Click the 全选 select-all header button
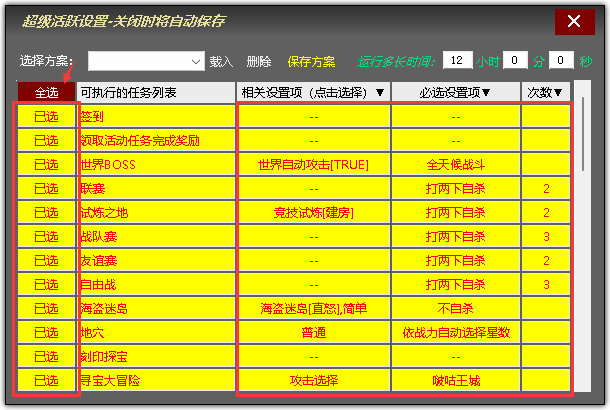The height and width of the screenshot is (410, 610). click(46, 92)
